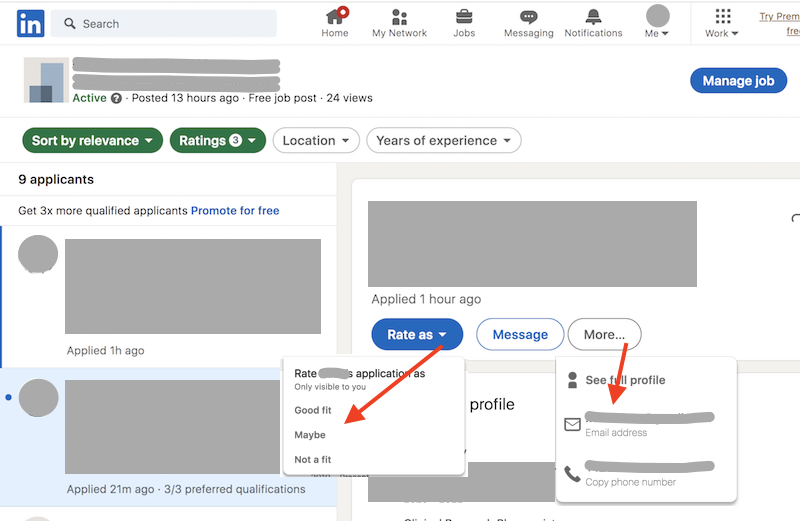Screen dimensions: 800x521
Task: Select Not a fit rating option
Action: tap(313, 460)
